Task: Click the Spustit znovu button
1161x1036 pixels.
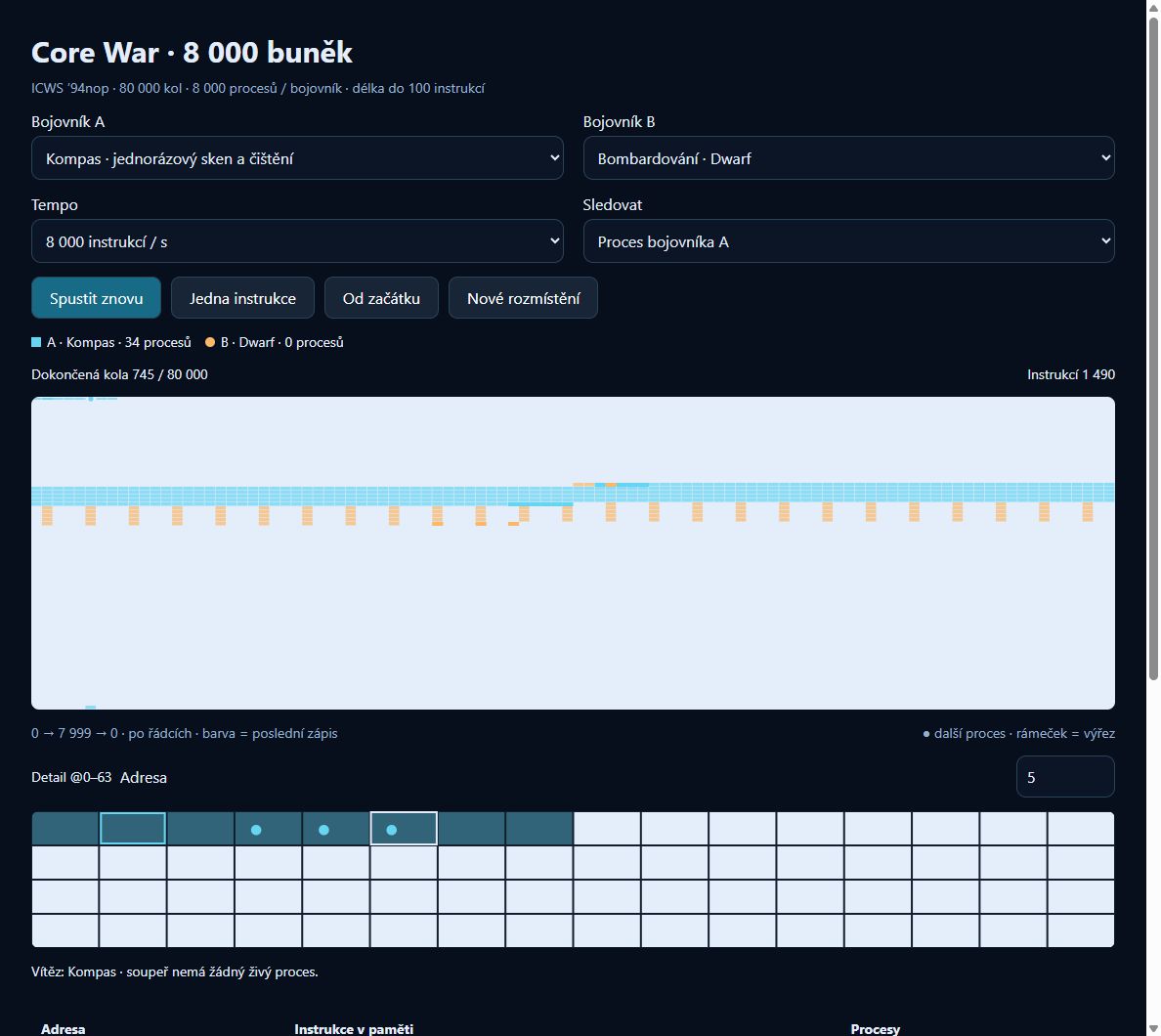Action: click(x=96, y=298)
